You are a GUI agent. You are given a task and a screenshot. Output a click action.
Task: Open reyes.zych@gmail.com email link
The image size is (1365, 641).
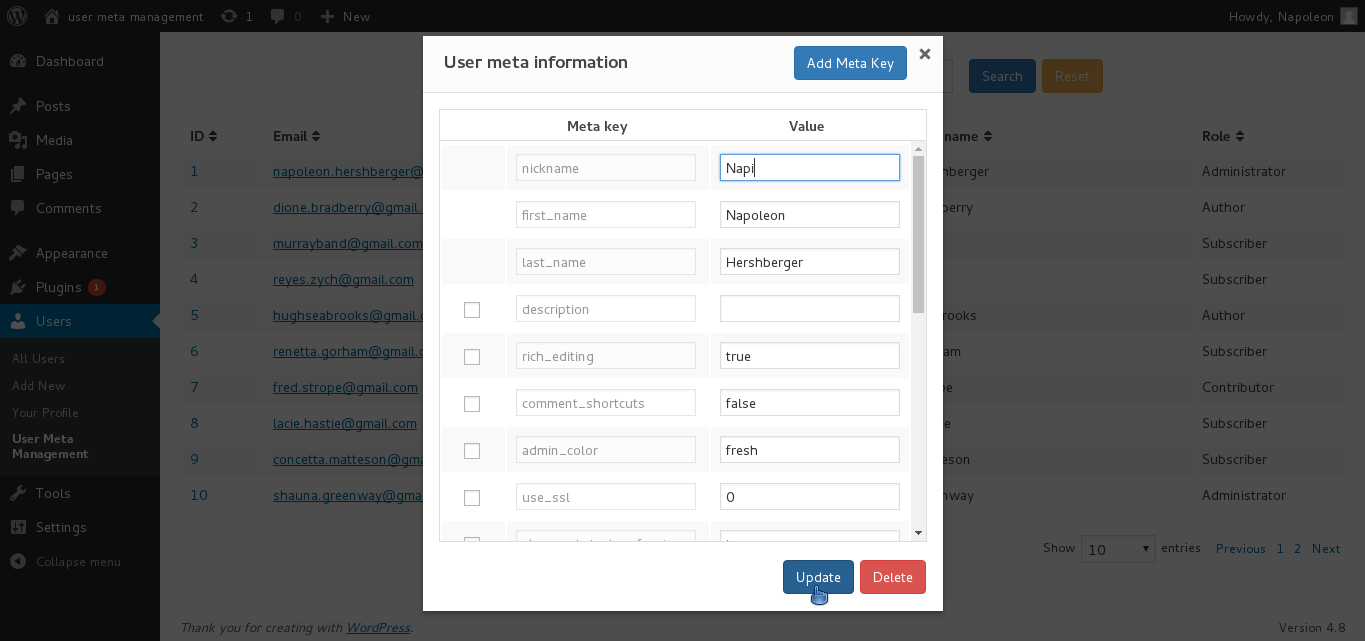click(x=343, y=279)
